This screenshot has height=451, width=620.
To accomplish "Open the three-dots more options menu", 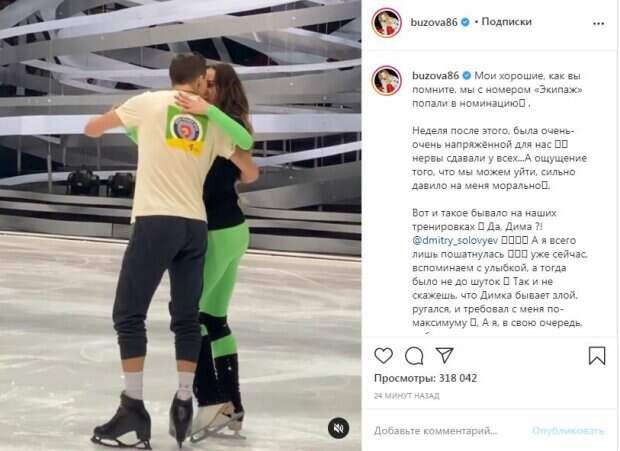I will [x=598, y=24].
